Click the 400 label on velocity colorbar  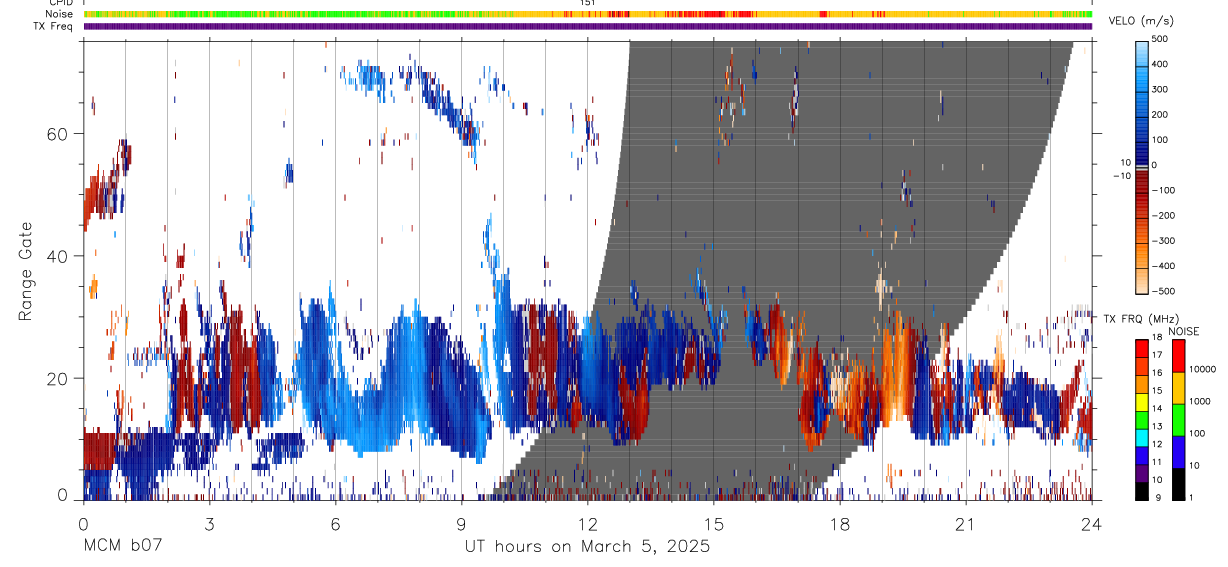(x=1161, y=64)
